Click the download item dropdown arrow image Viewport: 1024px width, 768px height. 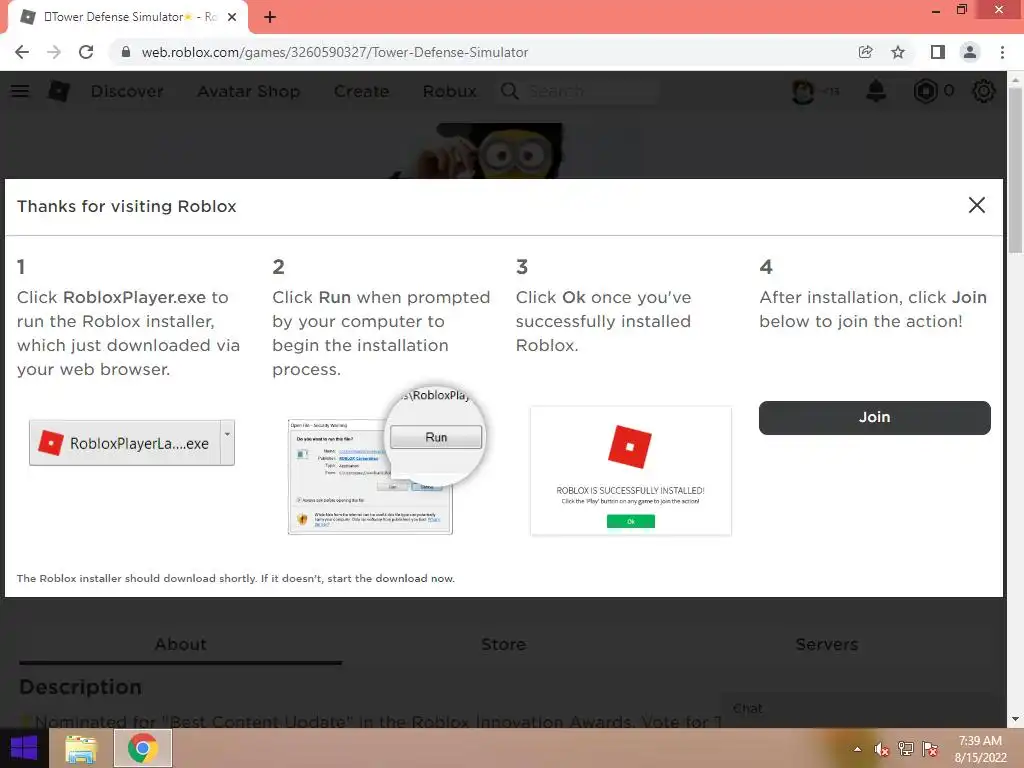[x=227, y=442]
